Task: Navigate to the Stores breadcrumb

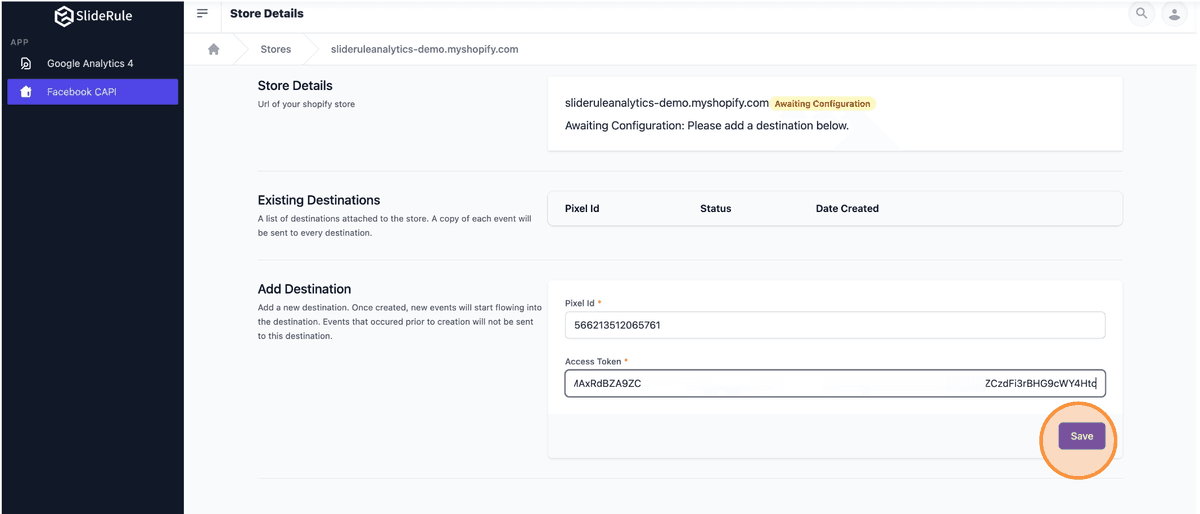Action: pos(276,49)
